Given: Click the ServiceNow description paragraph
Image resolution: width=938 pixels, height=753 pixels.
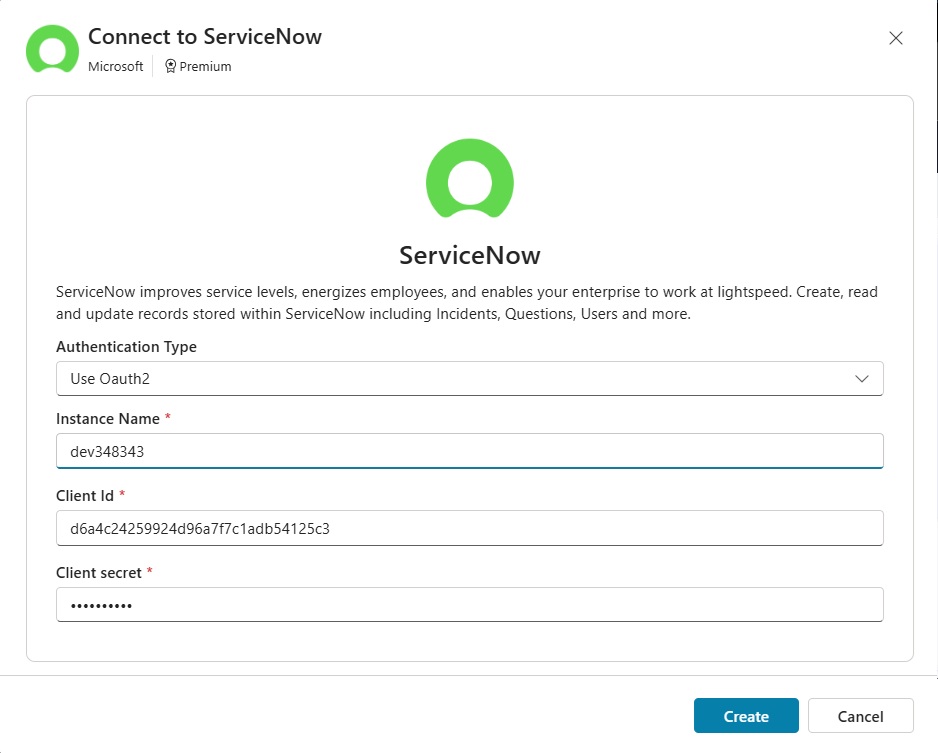Looking at the screenshot, I should point(467,303).
